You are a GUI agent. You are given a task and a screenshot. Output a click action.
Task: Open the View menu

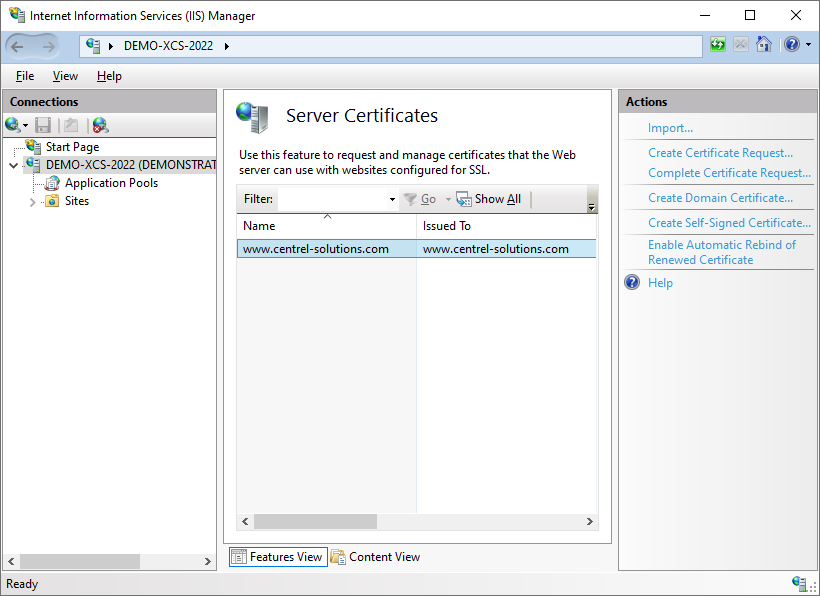pyautogui.click(x=65, y=76)
